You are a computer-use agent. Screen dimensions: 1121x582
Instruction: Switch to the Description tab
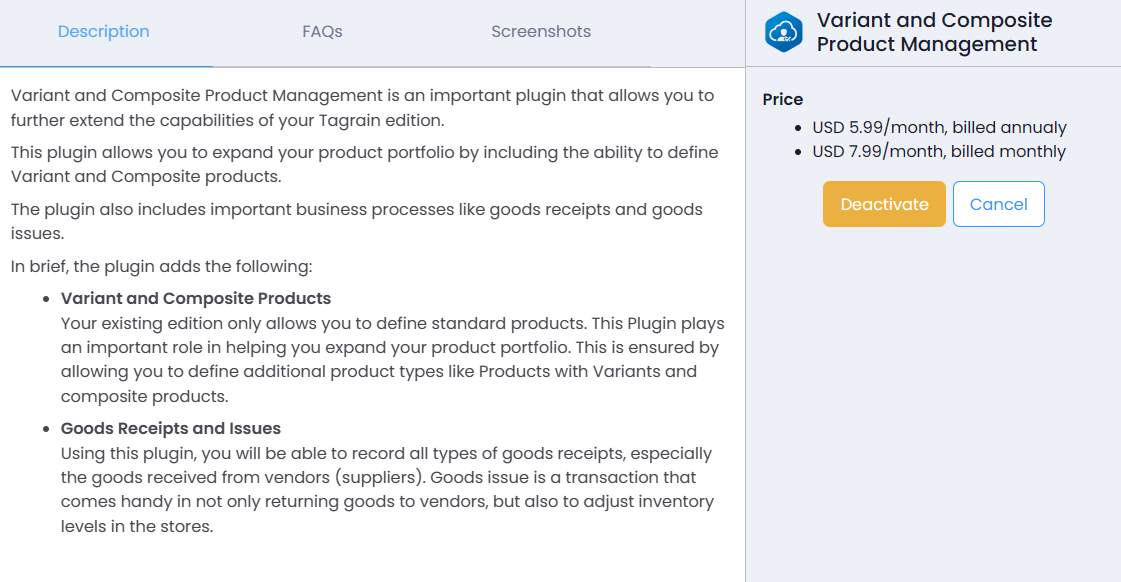(x=104, y=32)
